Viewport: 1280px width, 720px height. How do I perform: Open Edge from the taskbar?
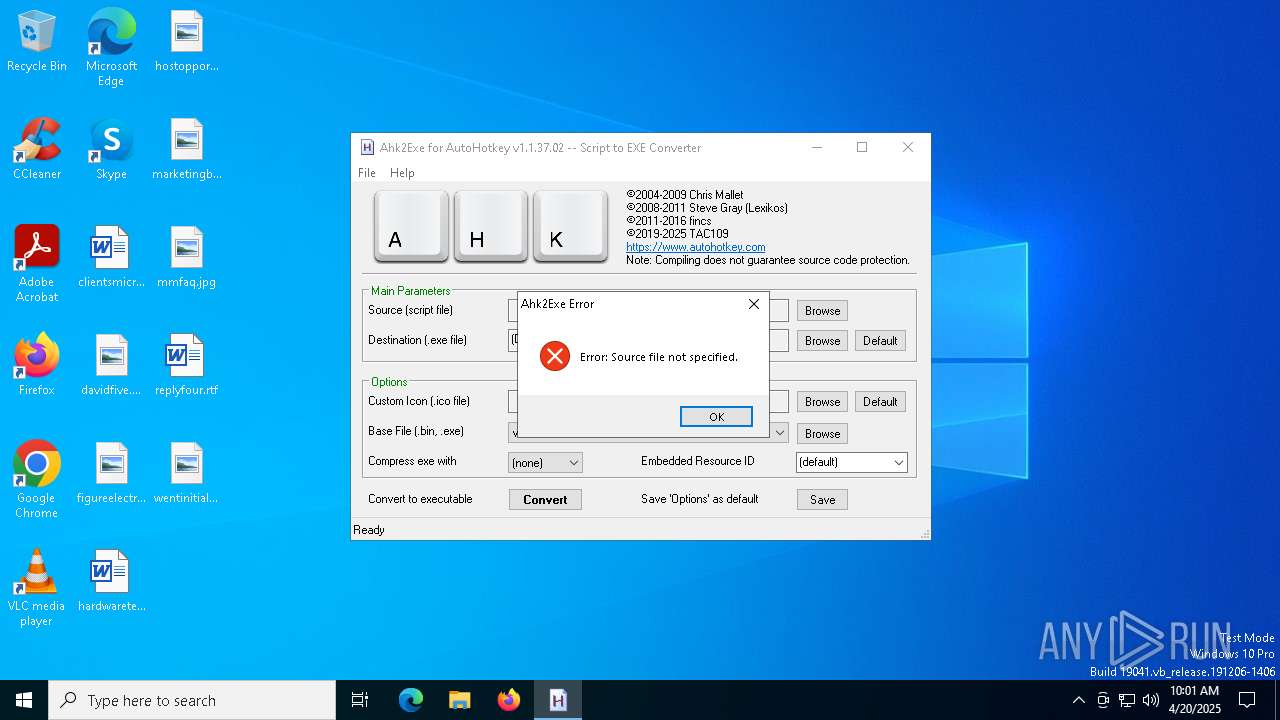(411, 700)
